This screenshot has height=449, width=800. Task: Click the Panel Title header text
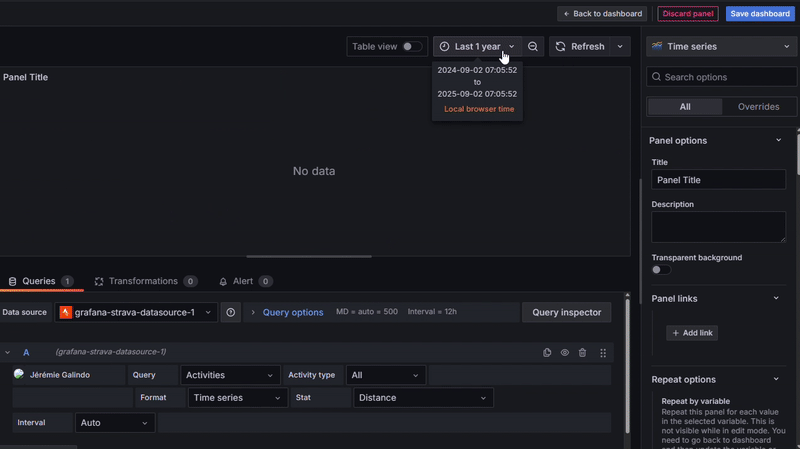26,77
